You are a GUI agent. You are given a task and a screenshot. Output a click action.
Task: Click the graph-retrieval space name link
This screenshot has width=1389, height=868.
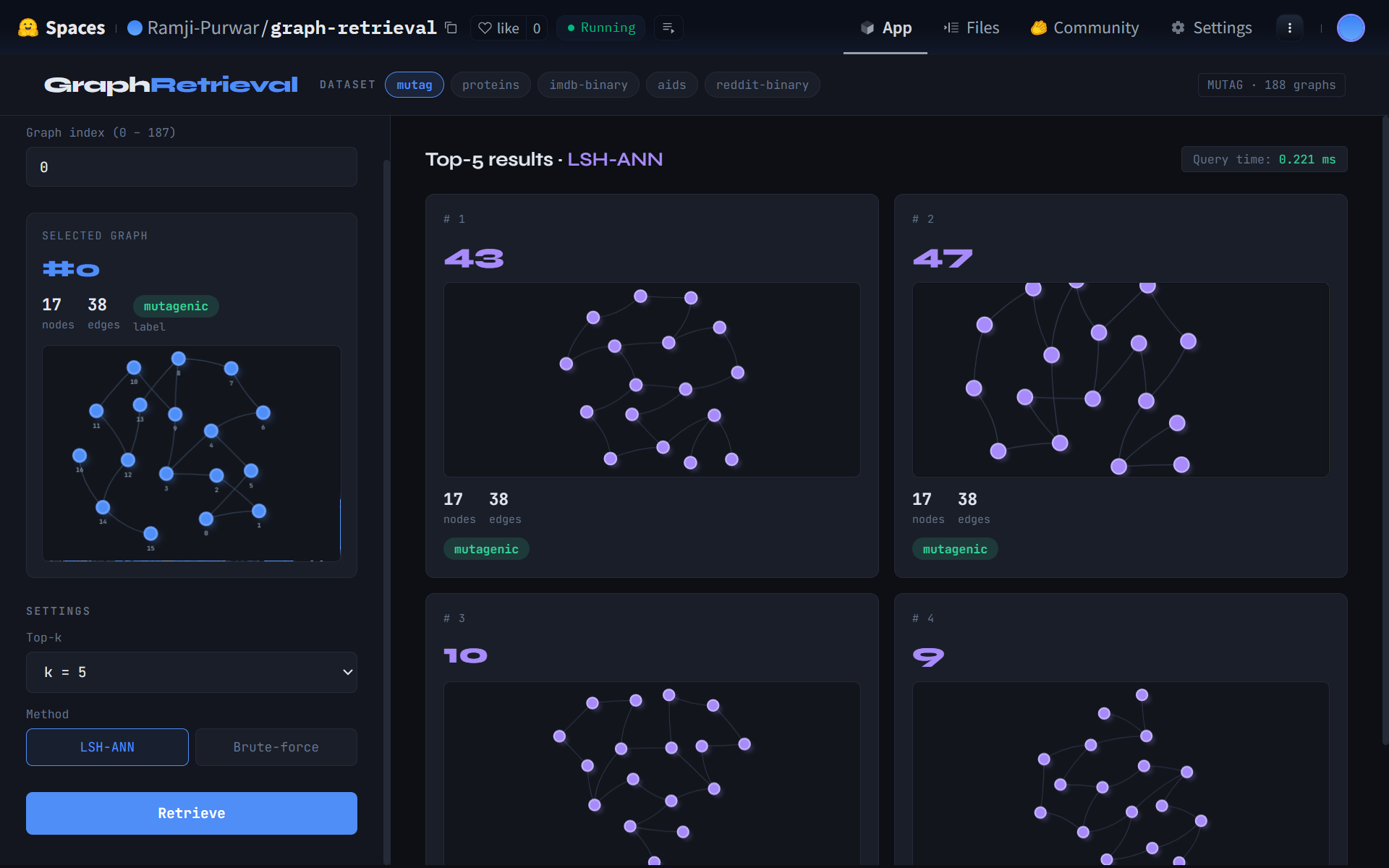pos(354,27)
